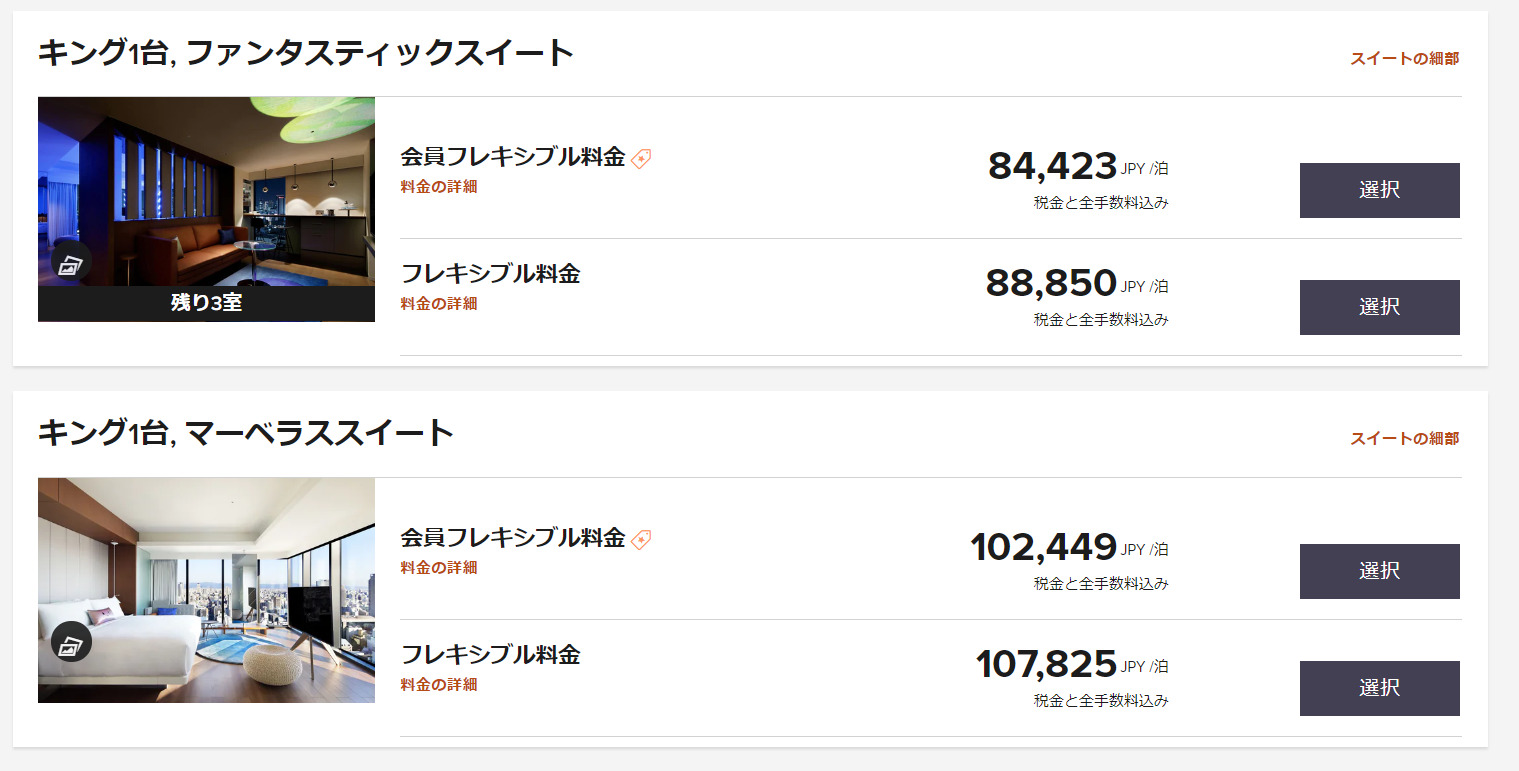Select Fantastic Suite member rate 84,423 JPY
Screen dimensions: 1519x771
[x=1379, y=190]
